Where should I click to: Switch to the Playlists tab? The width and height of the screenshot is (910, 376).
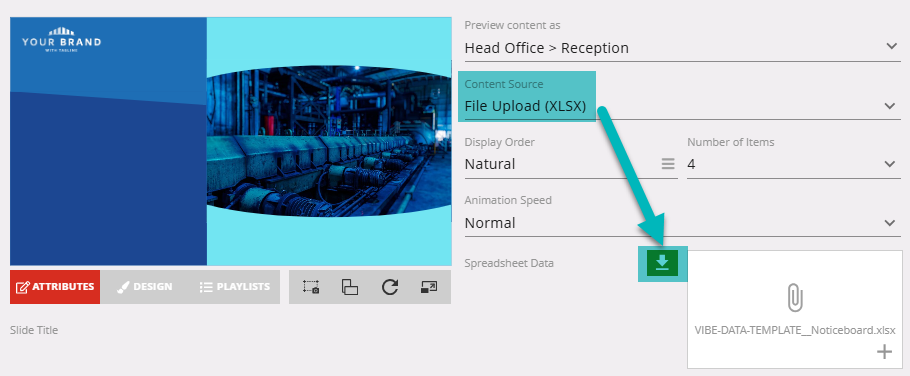pyautogui.click(x=234, y=287)
